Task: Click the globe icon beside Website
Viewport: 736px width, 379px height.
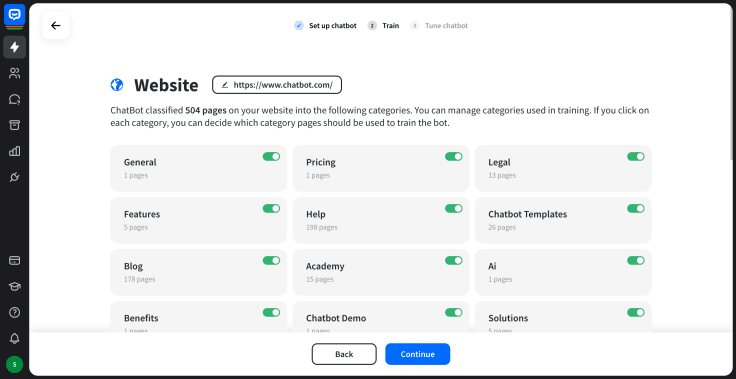Action: click(x=117, y=85)
